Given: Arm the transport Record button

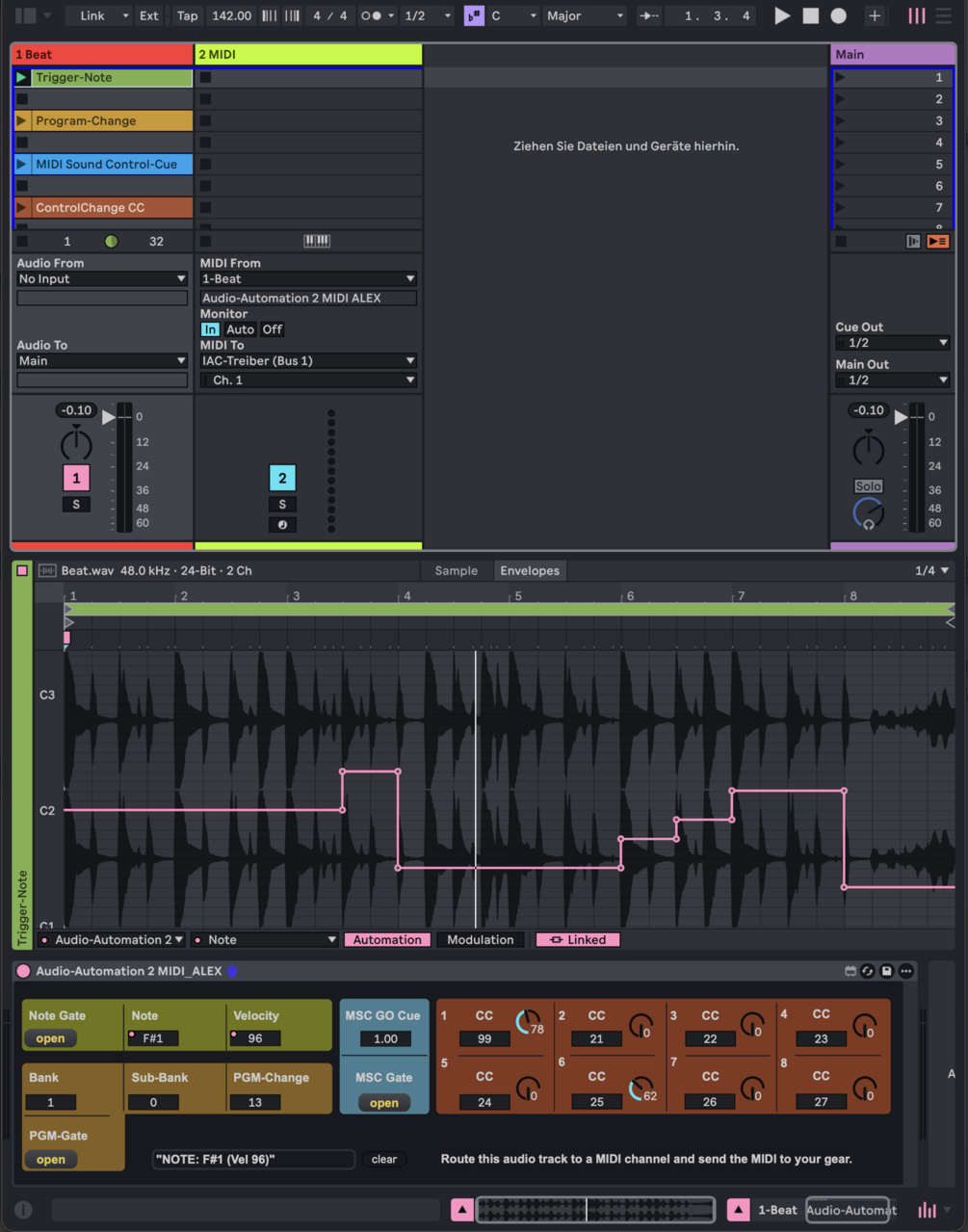Looking at the screenshot, I should click(839, 15).
